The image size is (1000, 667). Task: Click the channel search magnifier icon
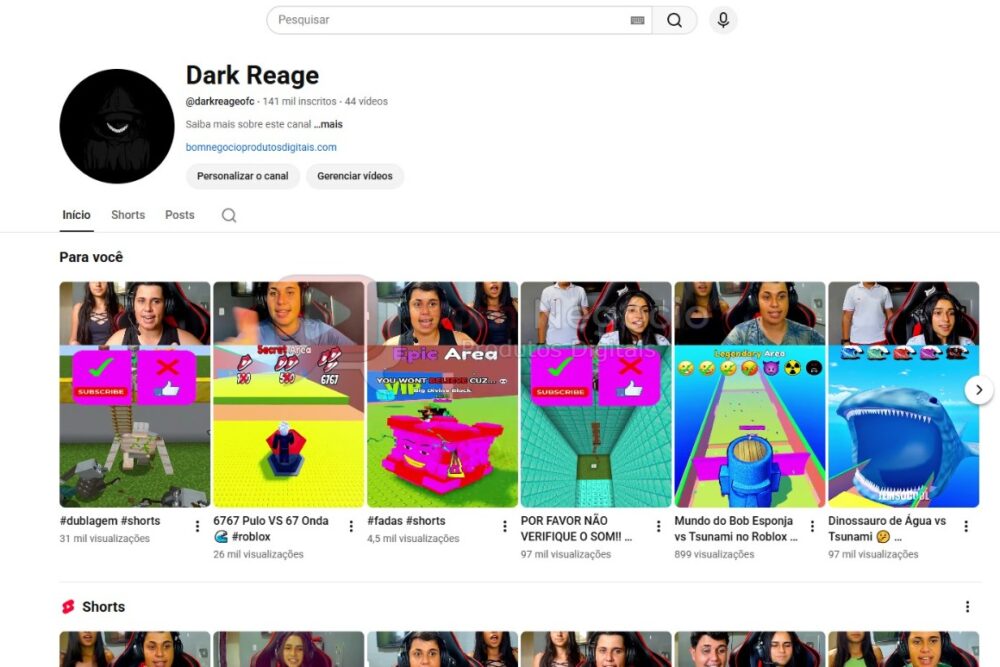tap(229, 215)
